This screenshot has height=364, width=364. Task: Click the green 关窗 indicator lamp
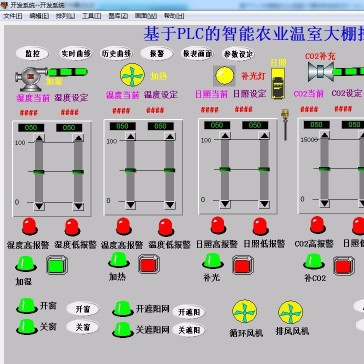[27, 327]
